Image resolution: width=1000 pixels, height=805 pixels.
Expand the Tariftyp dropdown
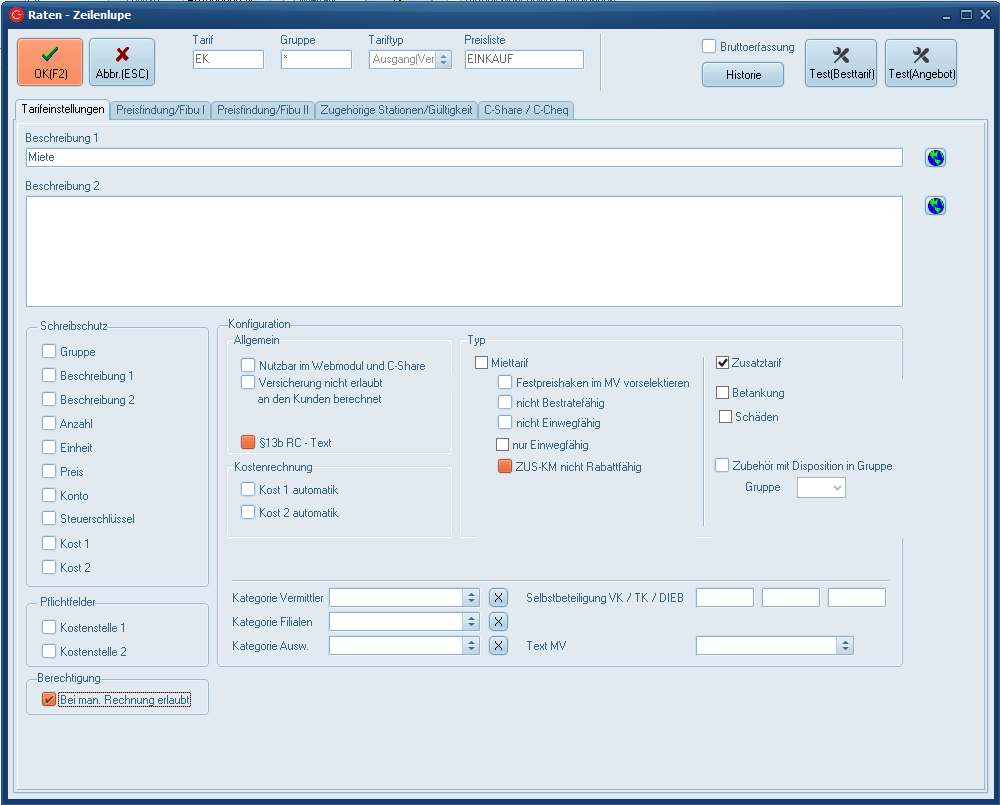coord(444,60)
